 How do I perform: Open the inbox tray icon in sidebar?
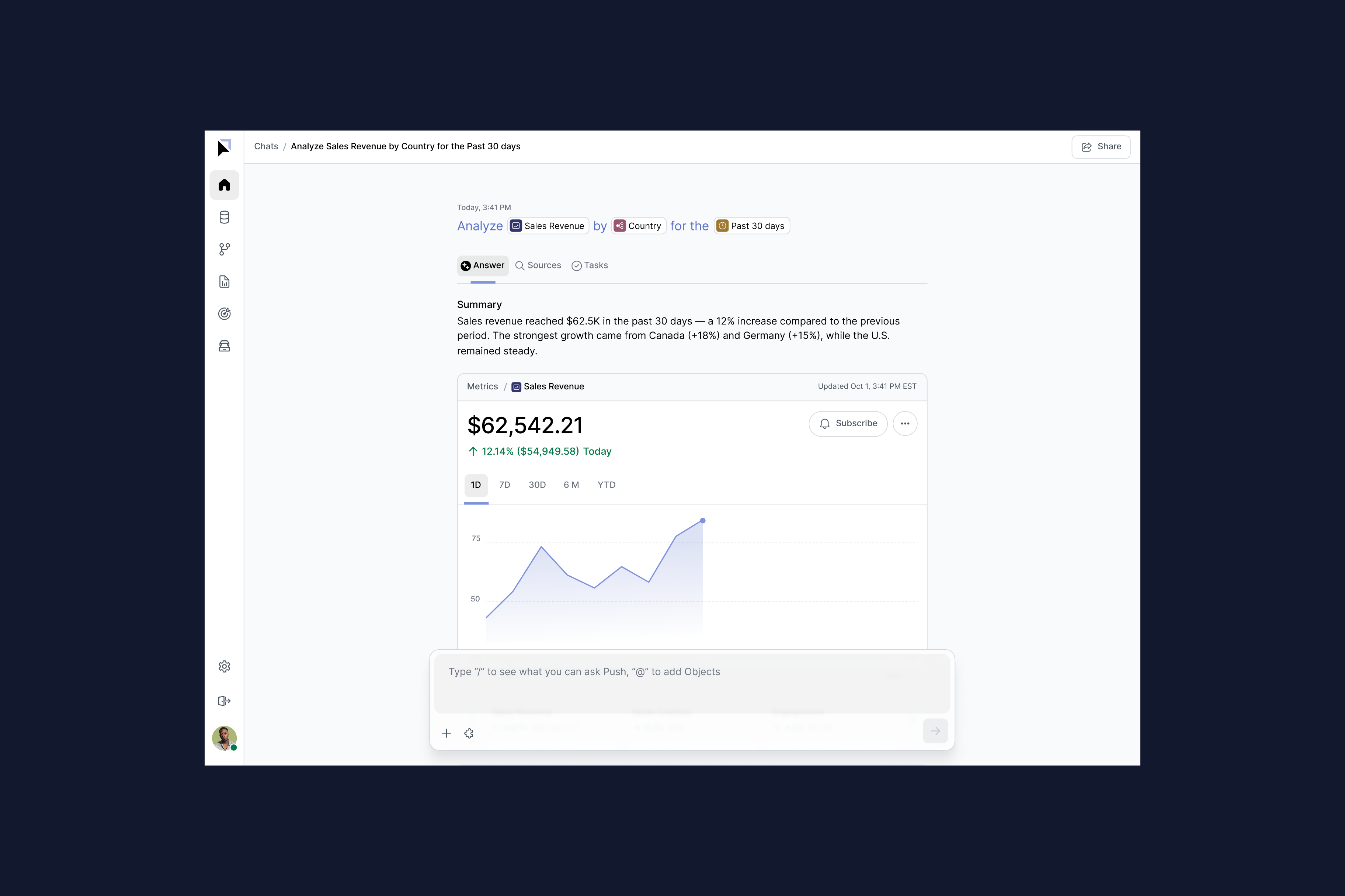pos(224,346)
